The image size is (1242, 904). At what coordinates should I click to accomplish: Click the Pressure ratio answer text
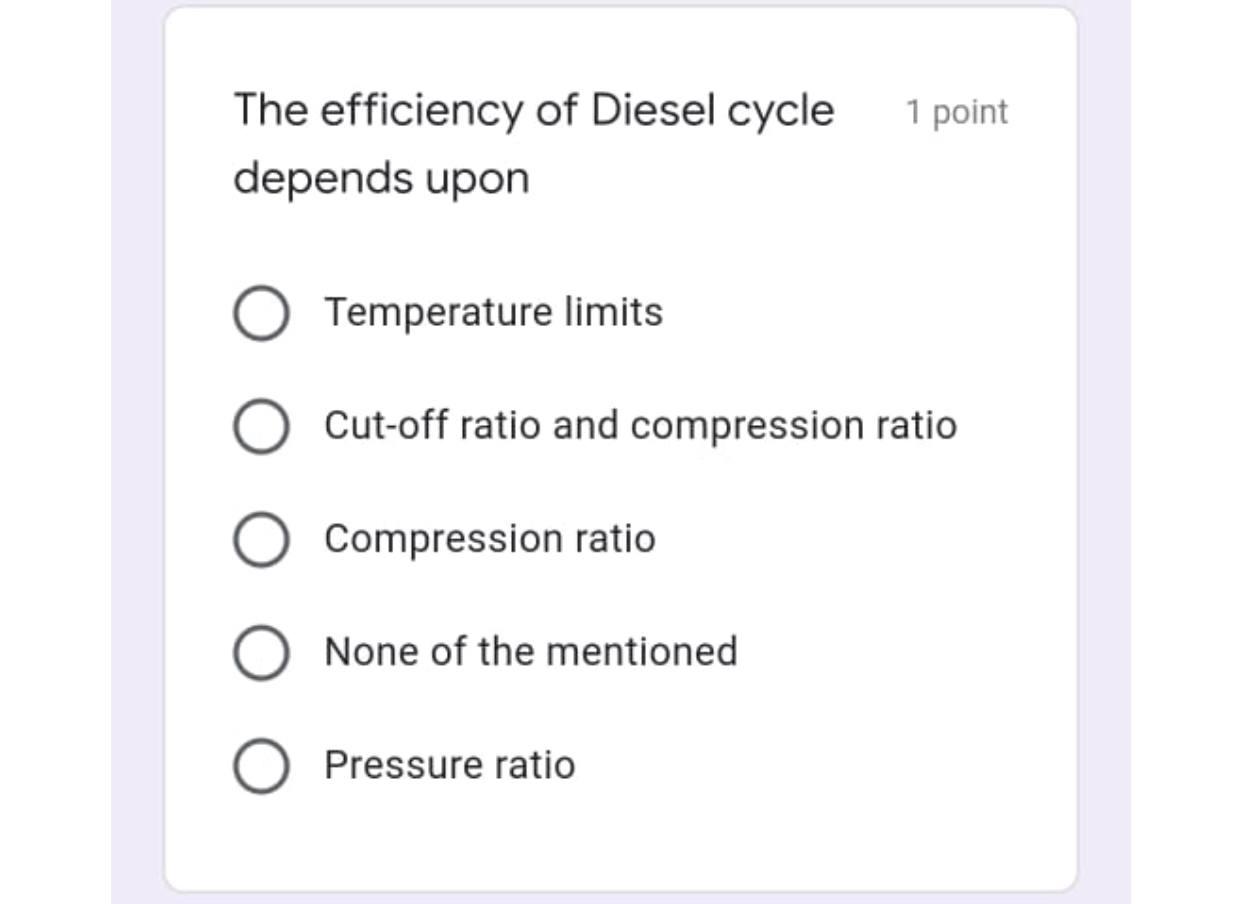449,765
